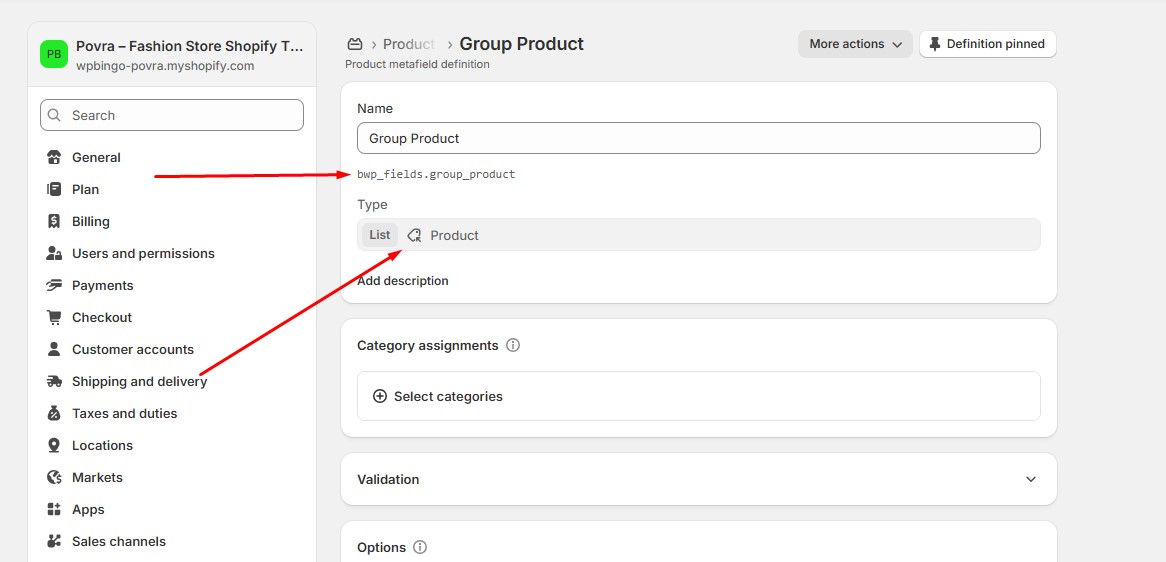The width and height of the screenshot is (1166, 562).
Task: Toggle the Definition pinned button
Action: click(x=988, y=44)
